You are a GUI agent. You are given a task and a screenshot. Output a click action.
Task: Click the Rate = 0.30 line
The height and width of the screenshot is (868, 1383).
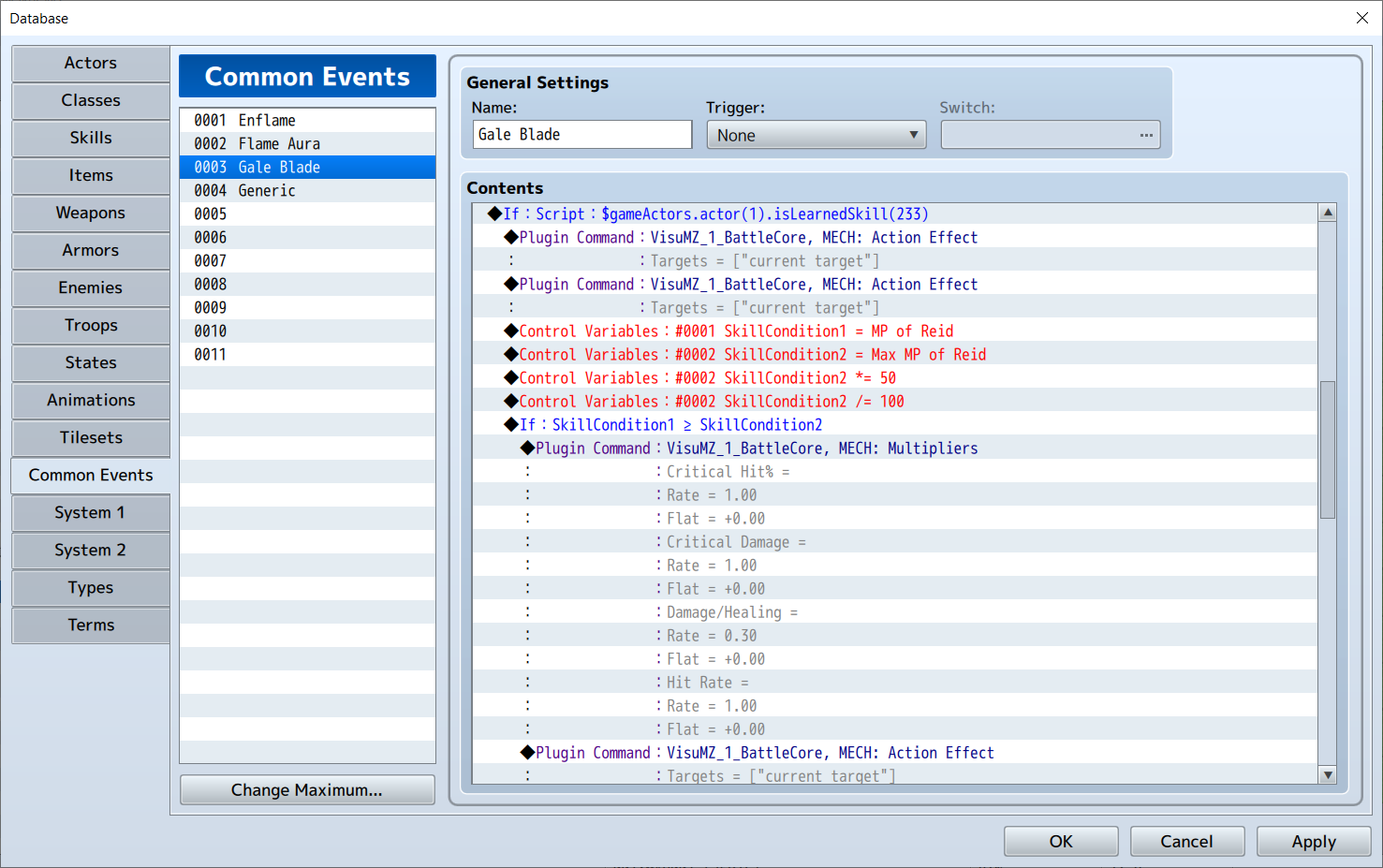click(895, 636)
